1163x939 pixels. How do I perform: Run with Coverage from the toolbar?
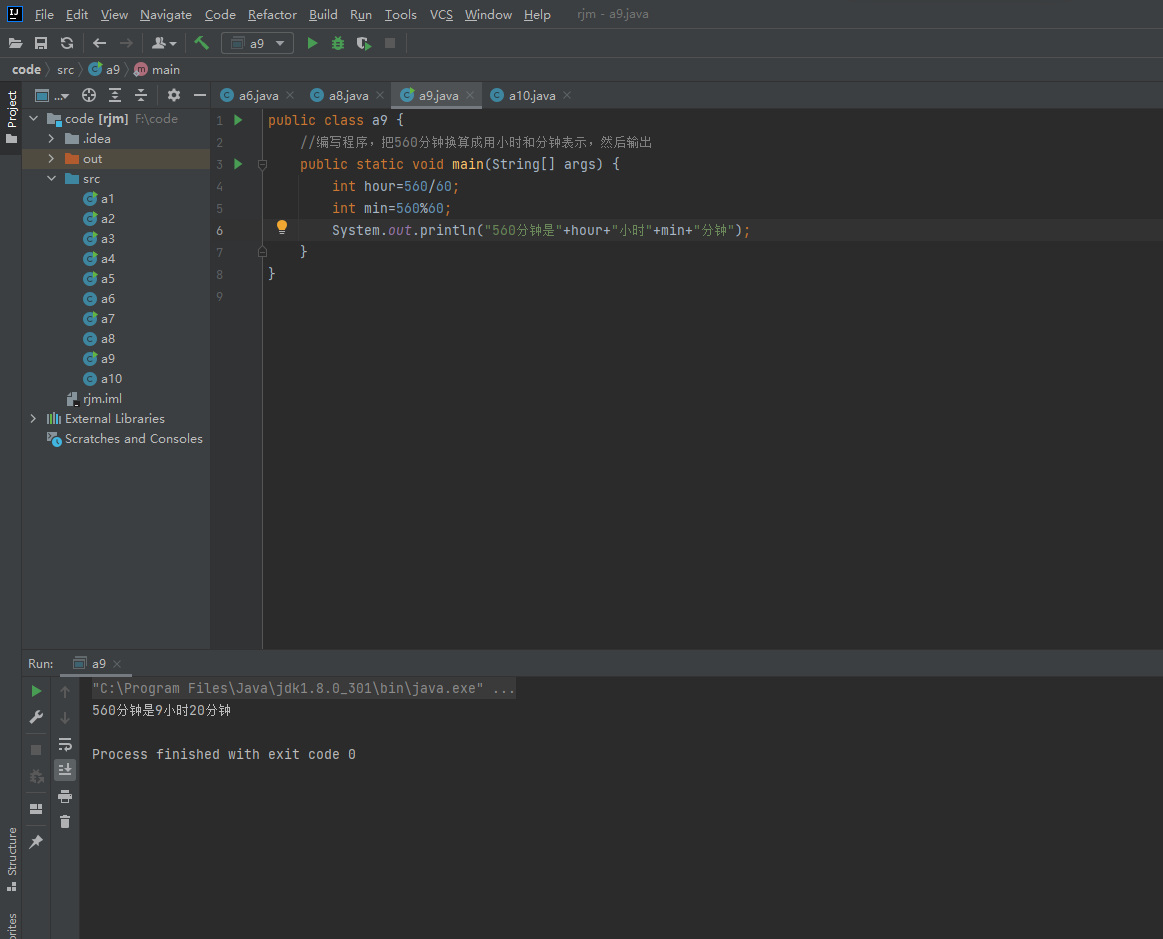(364, 43)
